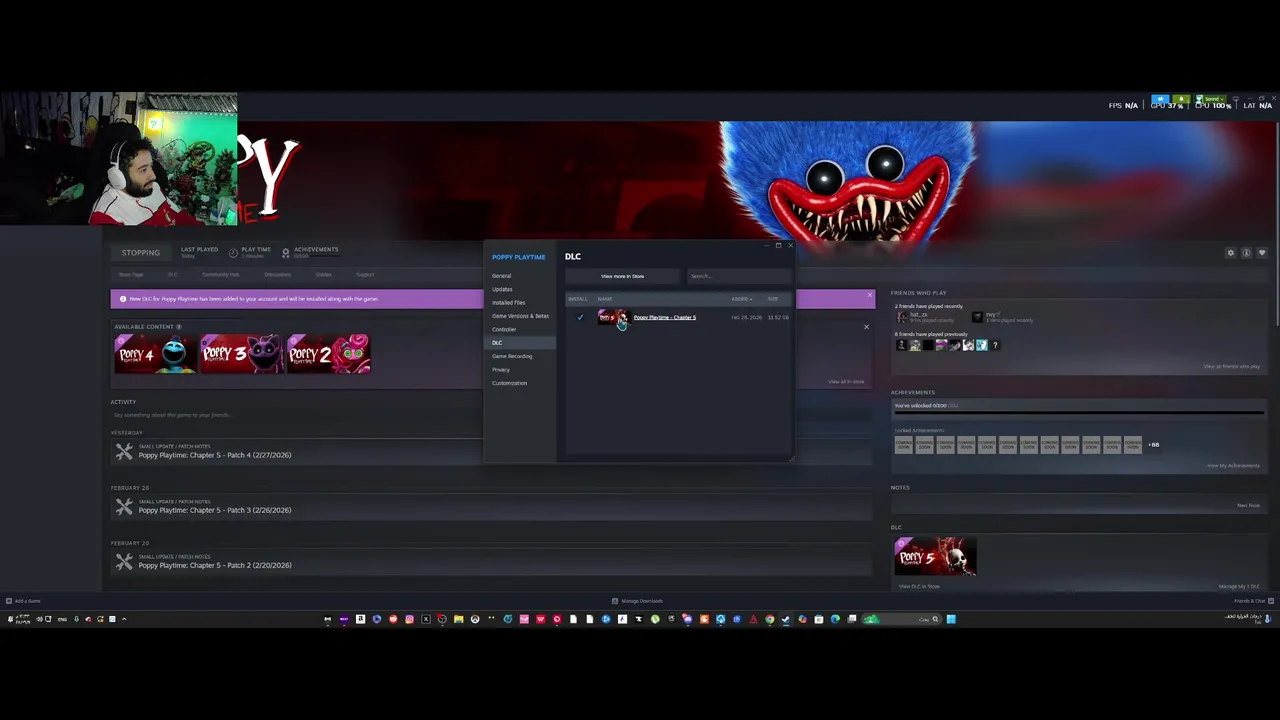Click the help icon next to Available Content
Image resolution: width=1280 pixels, height=720 pixels.
tap(179, 327)
